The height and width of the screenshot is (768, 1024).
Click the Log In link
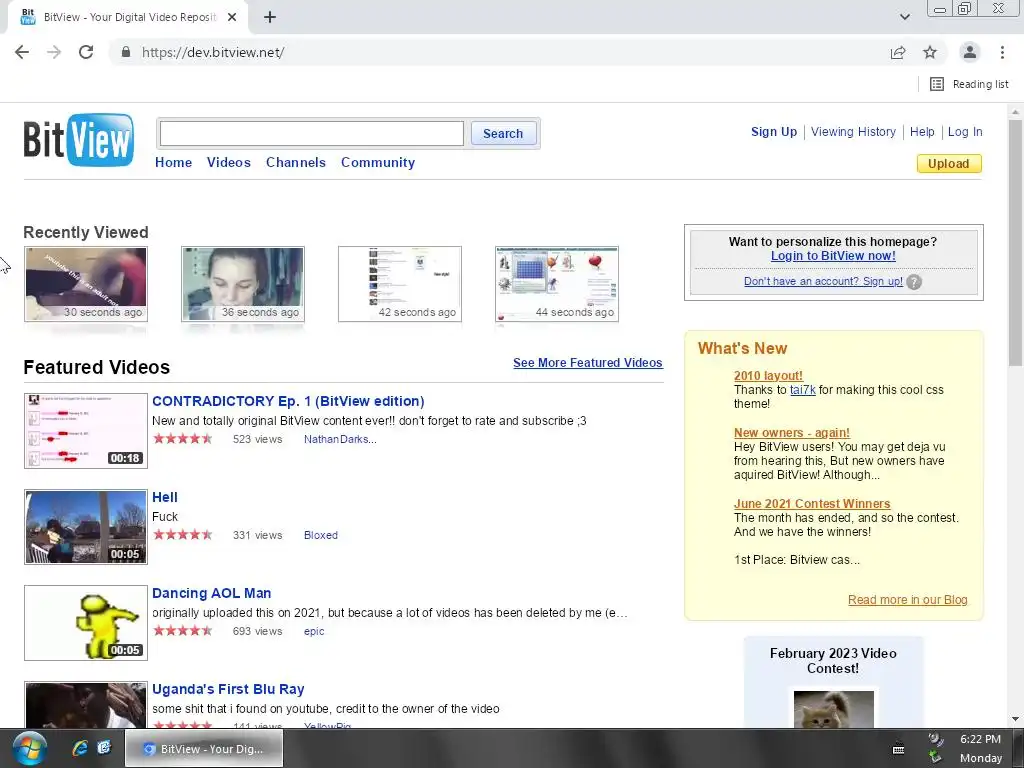(965, 131)
